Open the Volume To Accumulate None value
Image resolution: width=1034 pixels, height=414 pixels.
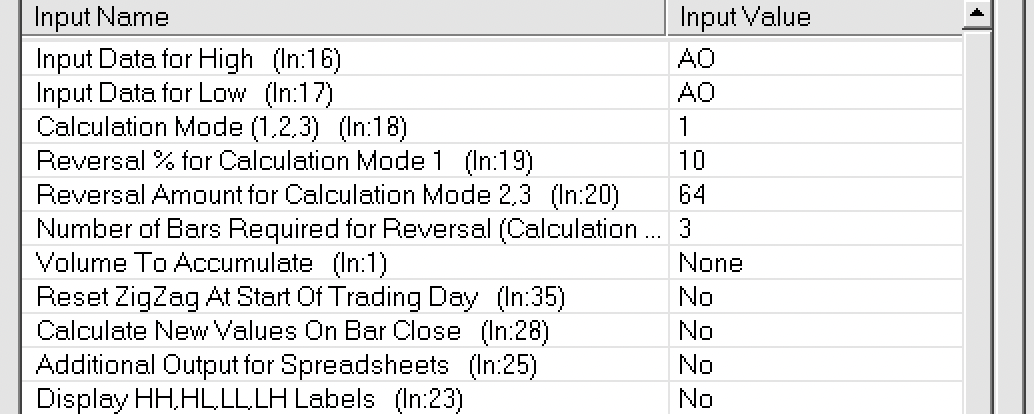(x=710, y=263)
